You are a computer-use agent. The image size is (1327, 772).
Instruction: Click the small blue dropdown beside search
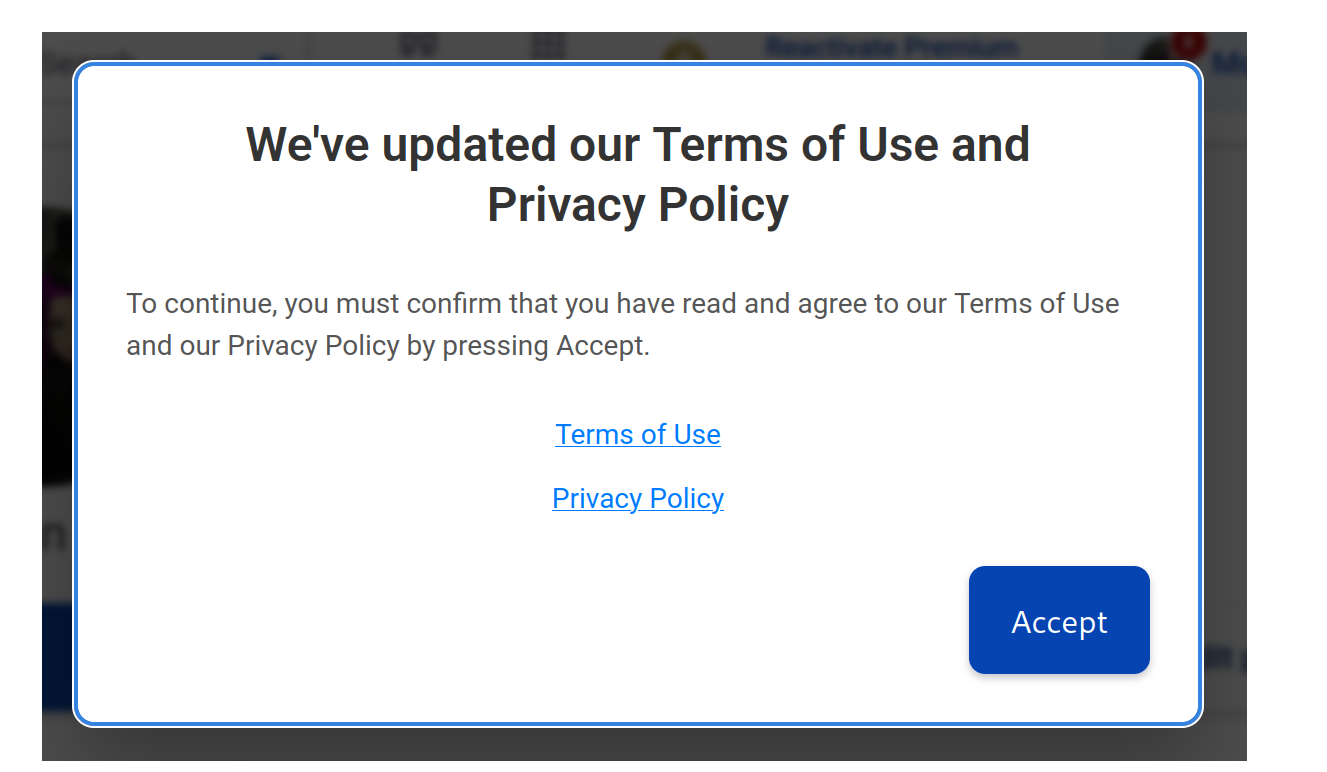[270, 57]
